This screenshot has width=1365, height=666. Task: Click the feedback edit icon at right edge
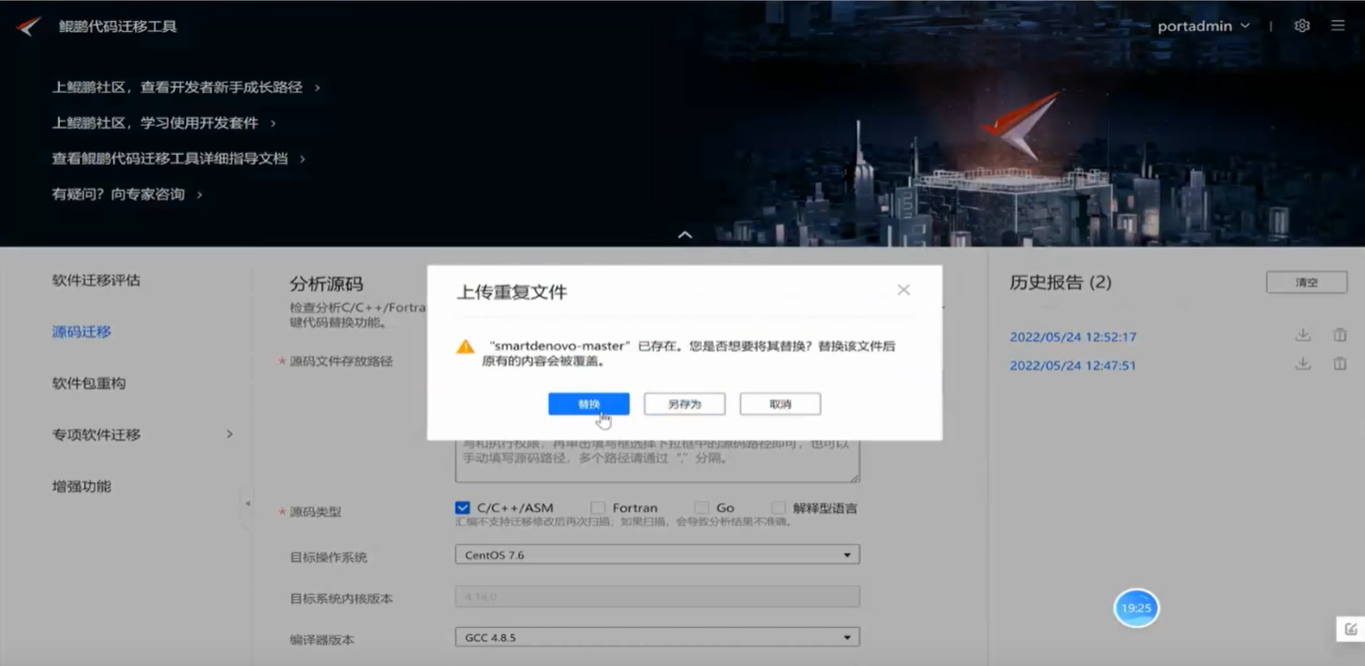point(1351,629)
